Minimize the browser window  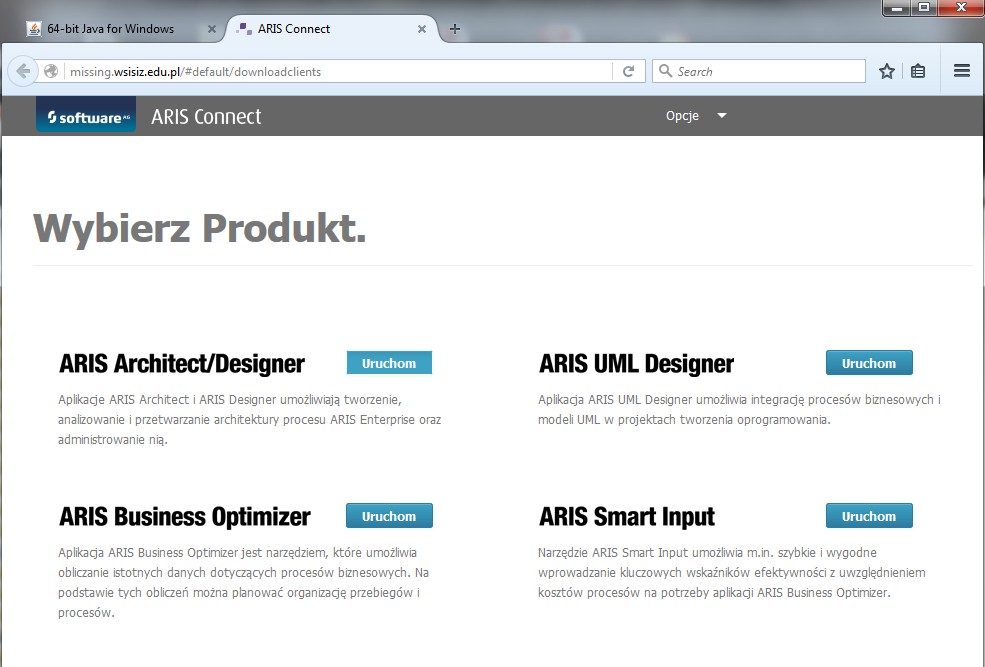(897, 8)
